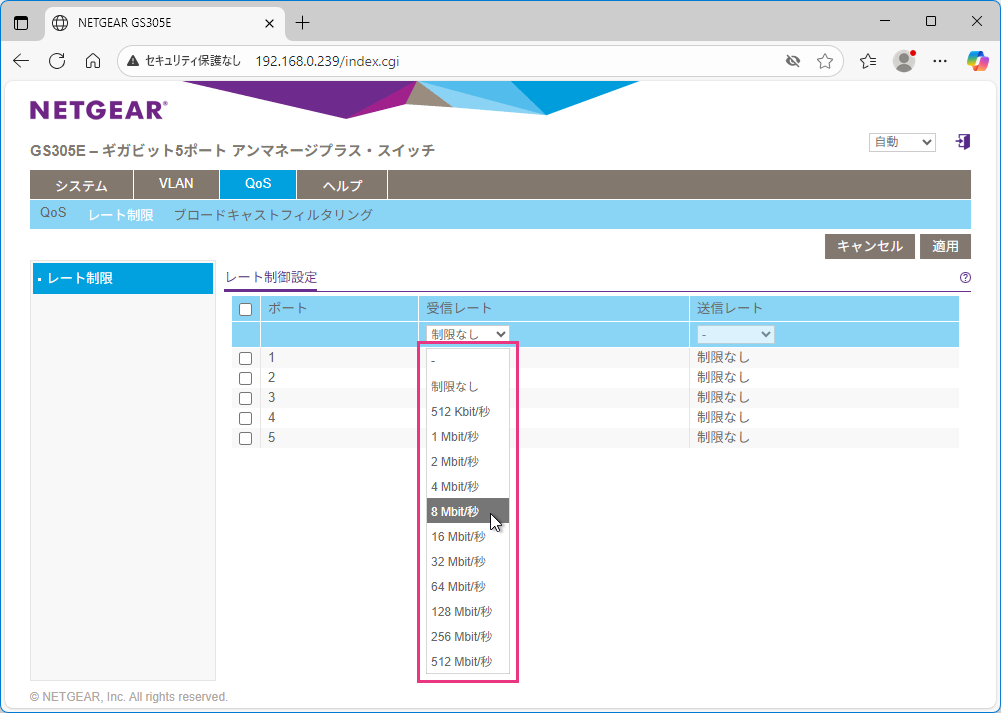
Task: Switch to the VLAN tab
Action: [176, 185]
